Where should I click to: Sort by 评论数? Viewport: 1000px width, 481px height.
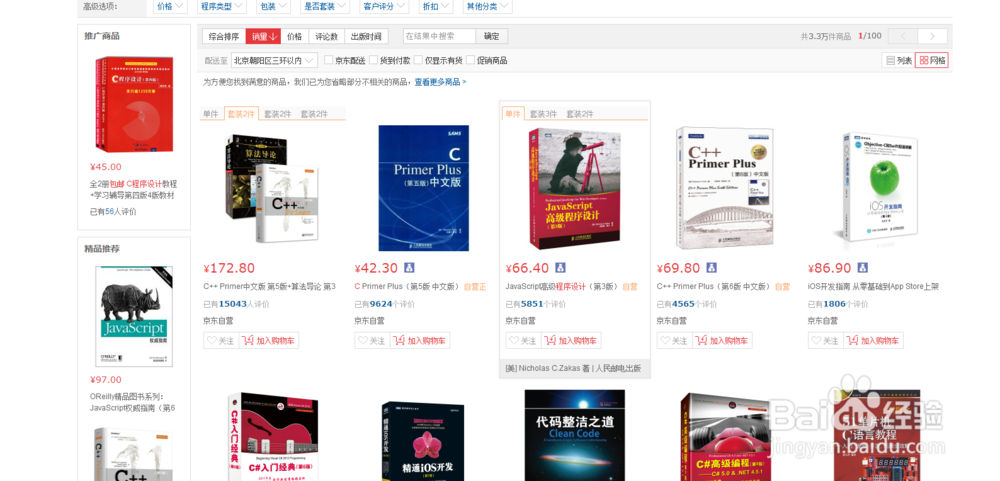[x=327, y=36]
